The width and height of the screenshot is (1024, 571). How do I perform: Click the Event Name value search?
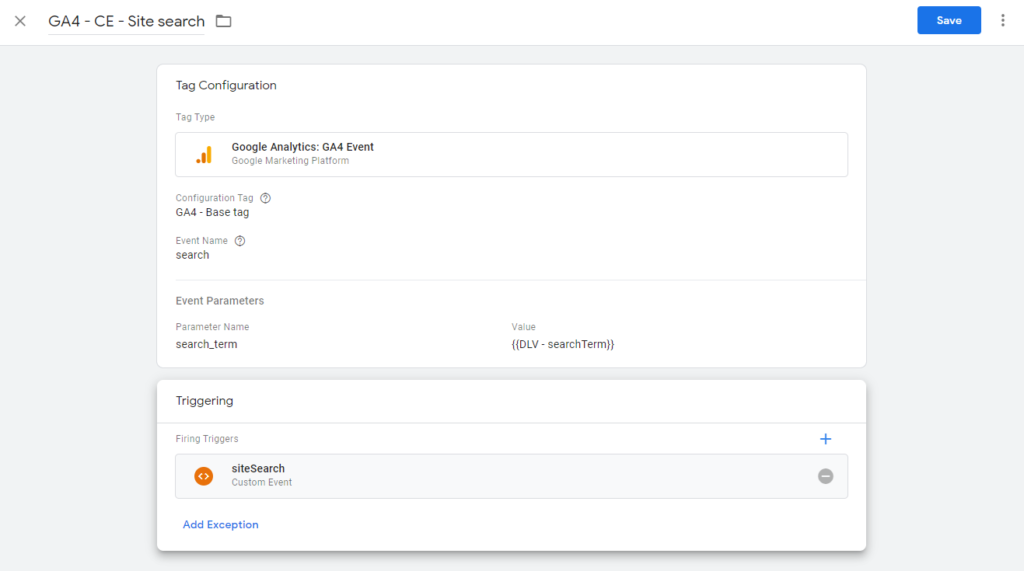coord(192,255)
